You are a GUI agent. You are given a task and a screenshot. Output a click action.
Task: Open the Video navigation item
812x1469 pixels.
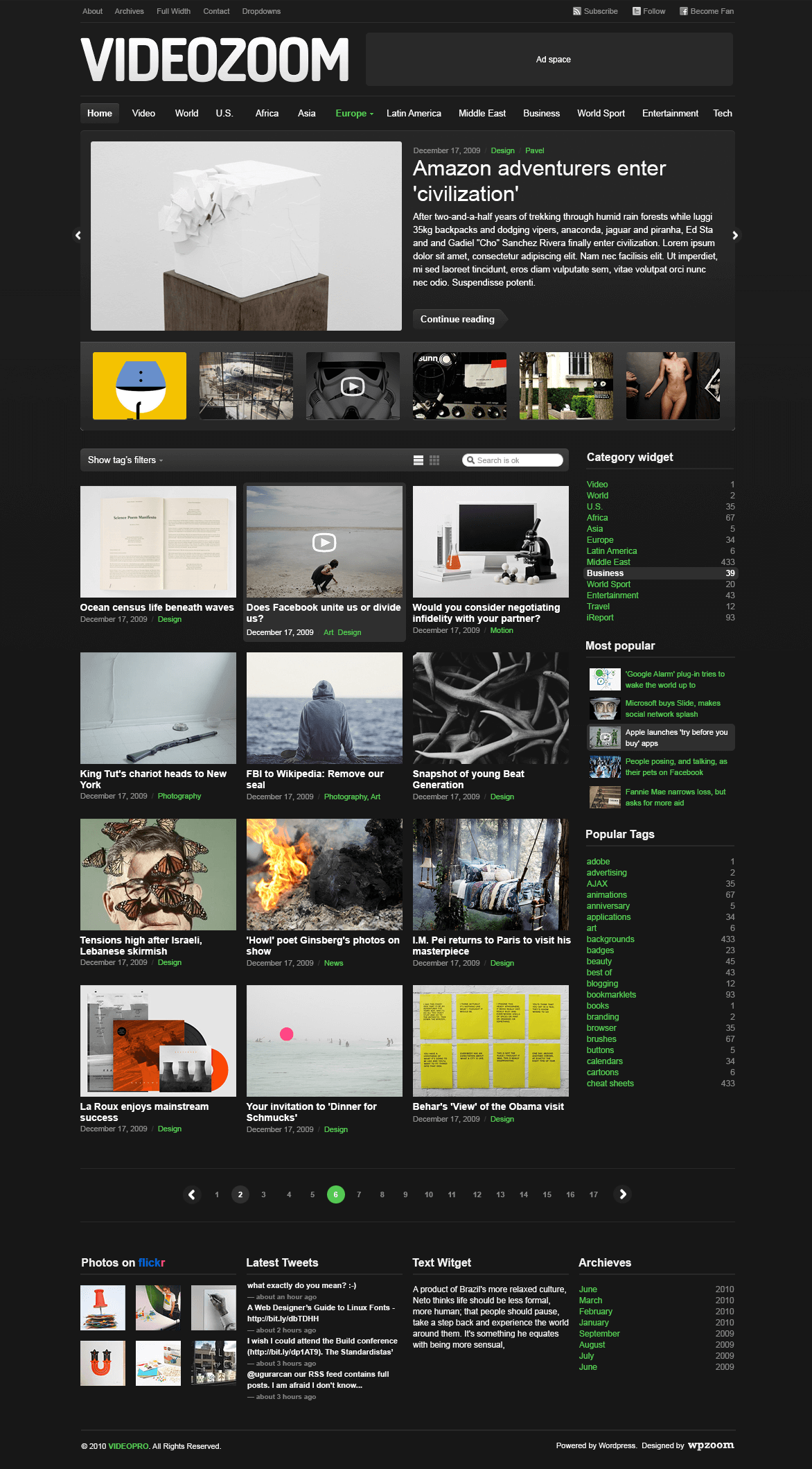143,114
